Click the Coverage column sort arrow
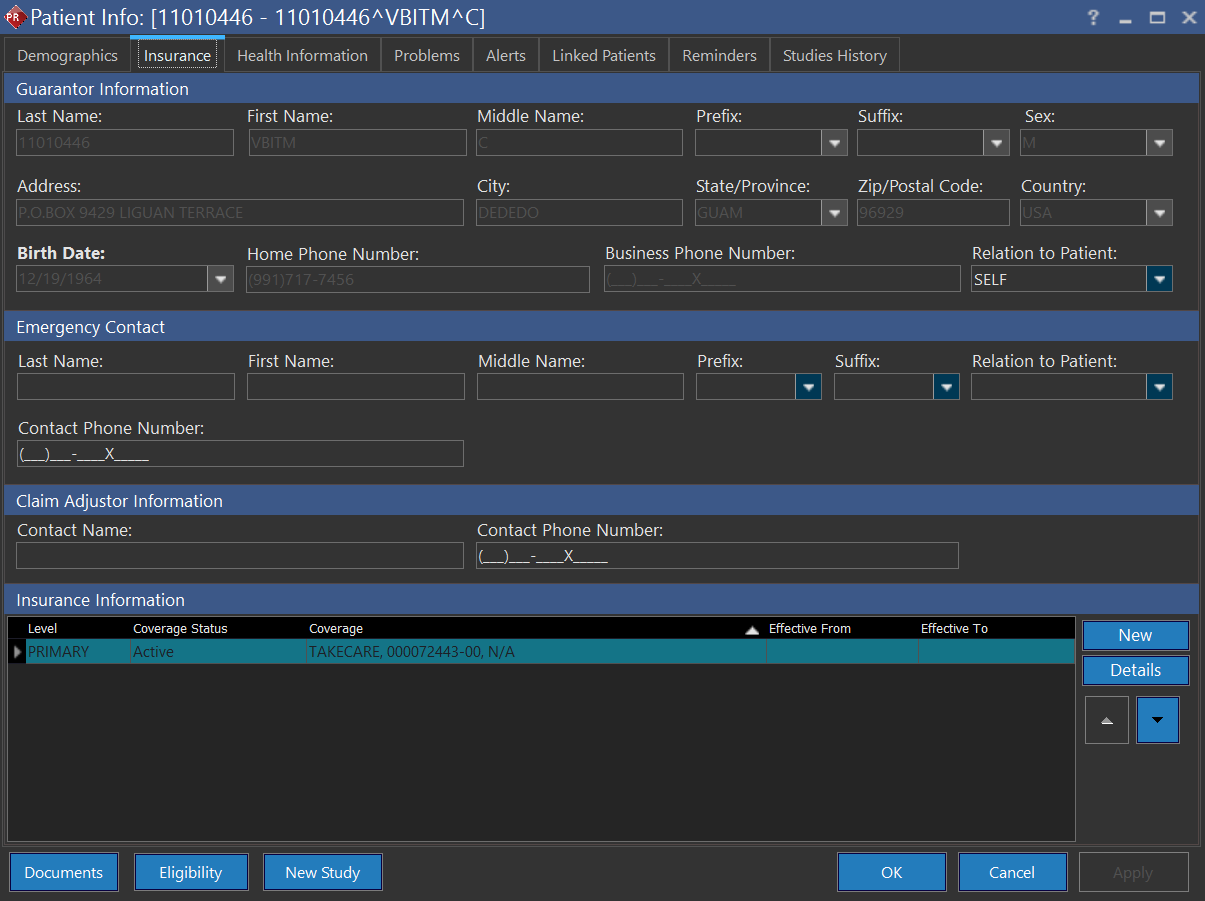This screenshot has height=901, width=1205. [x=752, y=630]
